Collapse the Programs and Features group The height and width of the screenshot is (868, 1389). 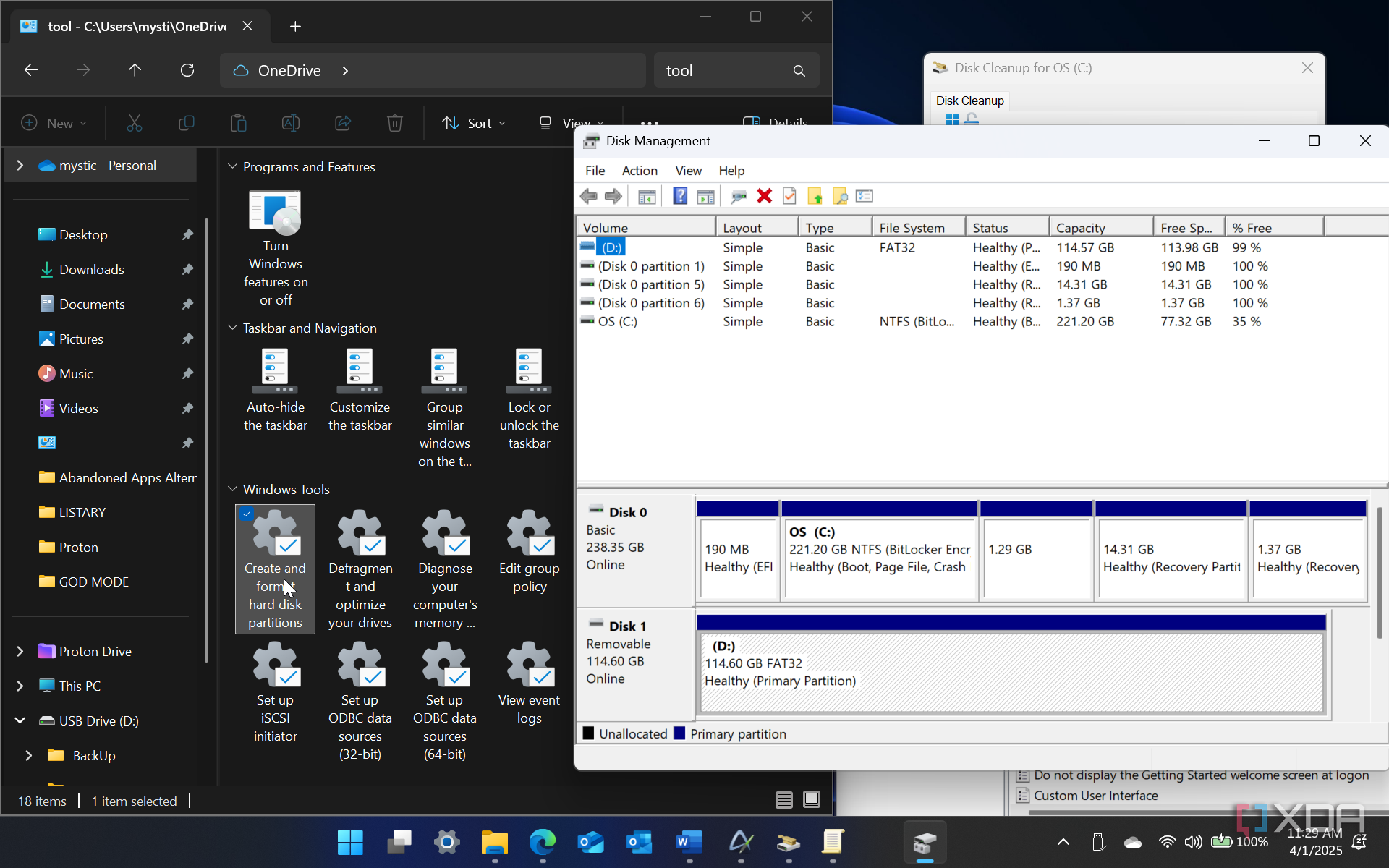[233, 166]
